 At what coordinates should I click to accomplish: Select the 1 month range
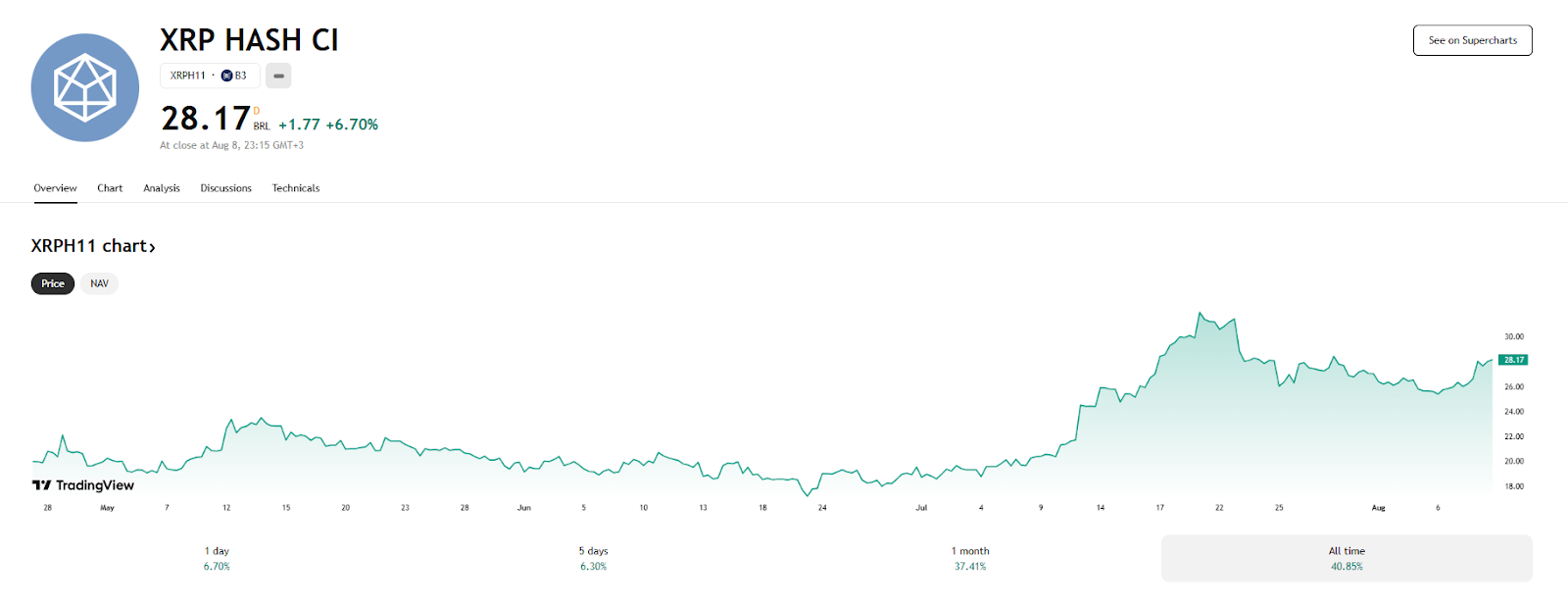click(x=970, y=558)
